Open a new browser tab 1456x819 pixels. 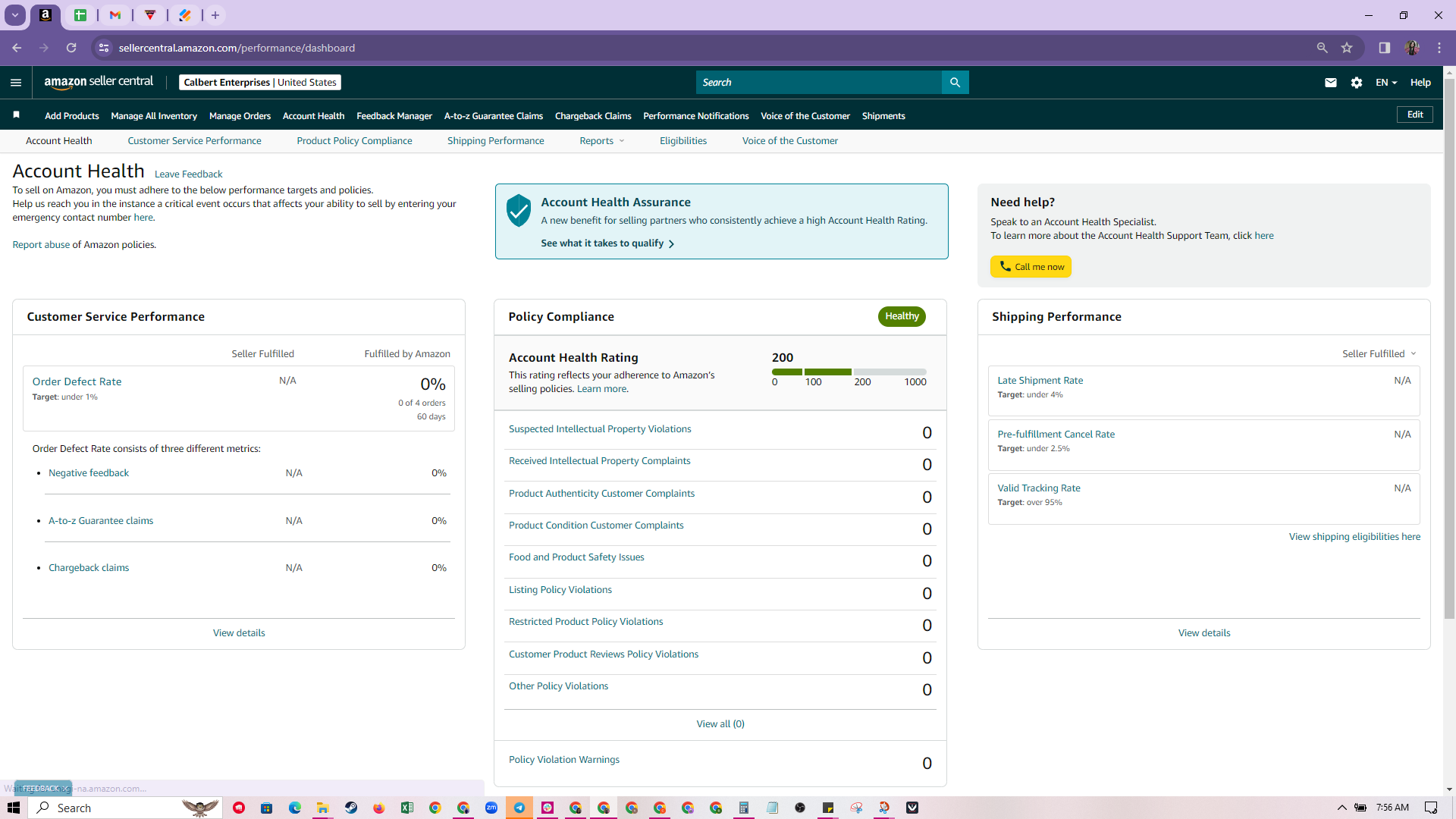(215, 15)
